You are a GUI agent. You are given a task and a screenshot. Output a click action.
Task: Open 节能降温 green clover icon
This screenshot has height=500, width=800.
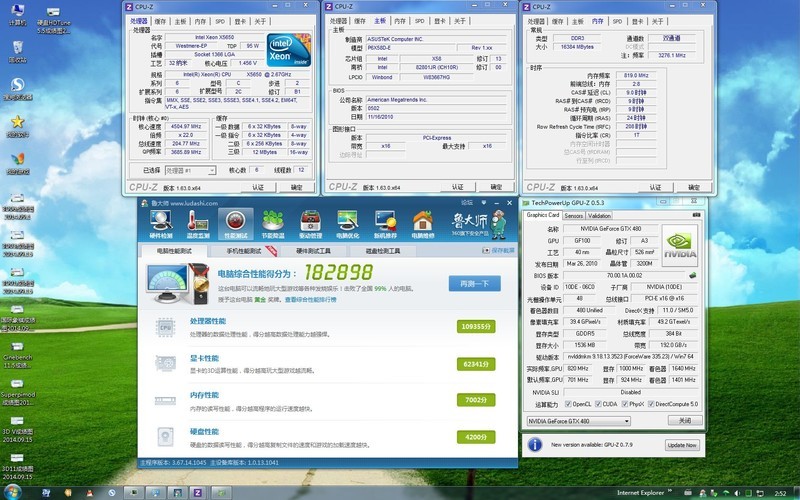273,224
